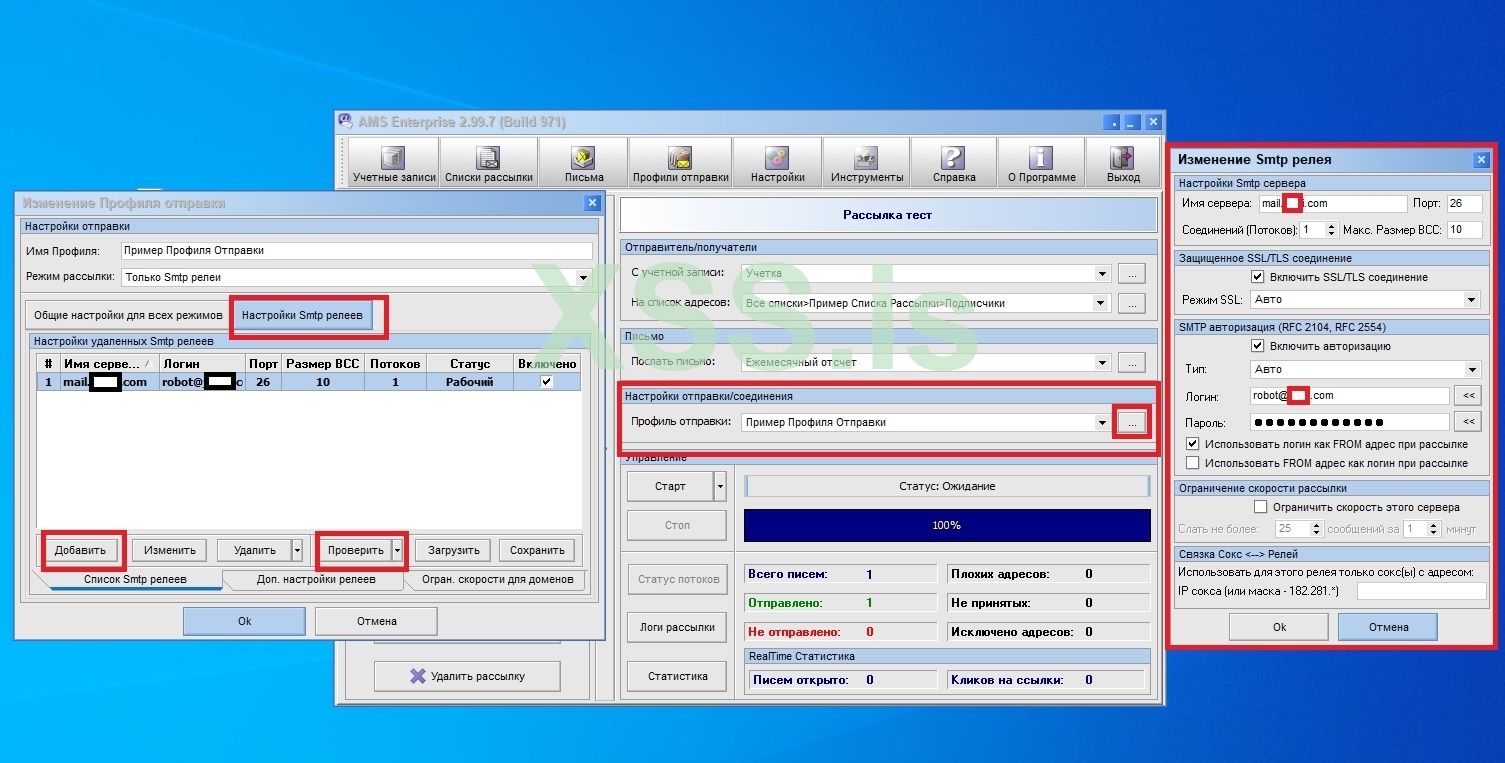Expand the Режим рассылки dropdown
This screenshot has width=1505, height=763.
pyautogui.click(x=584, y=277)
